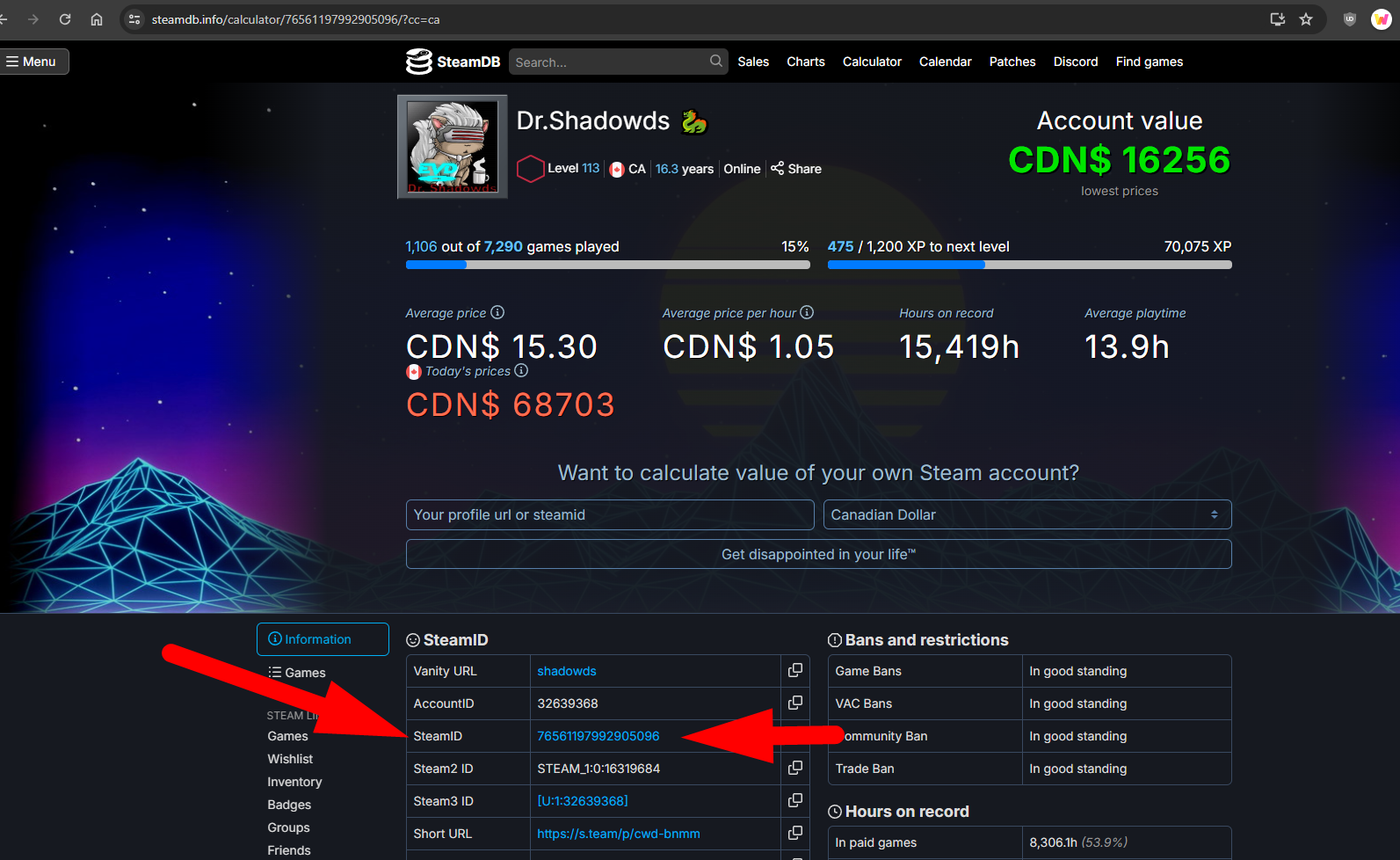Open the Badges sidebar link
Image resolution: width=1400 pixels, height=860 pixels.
[289, 805]
